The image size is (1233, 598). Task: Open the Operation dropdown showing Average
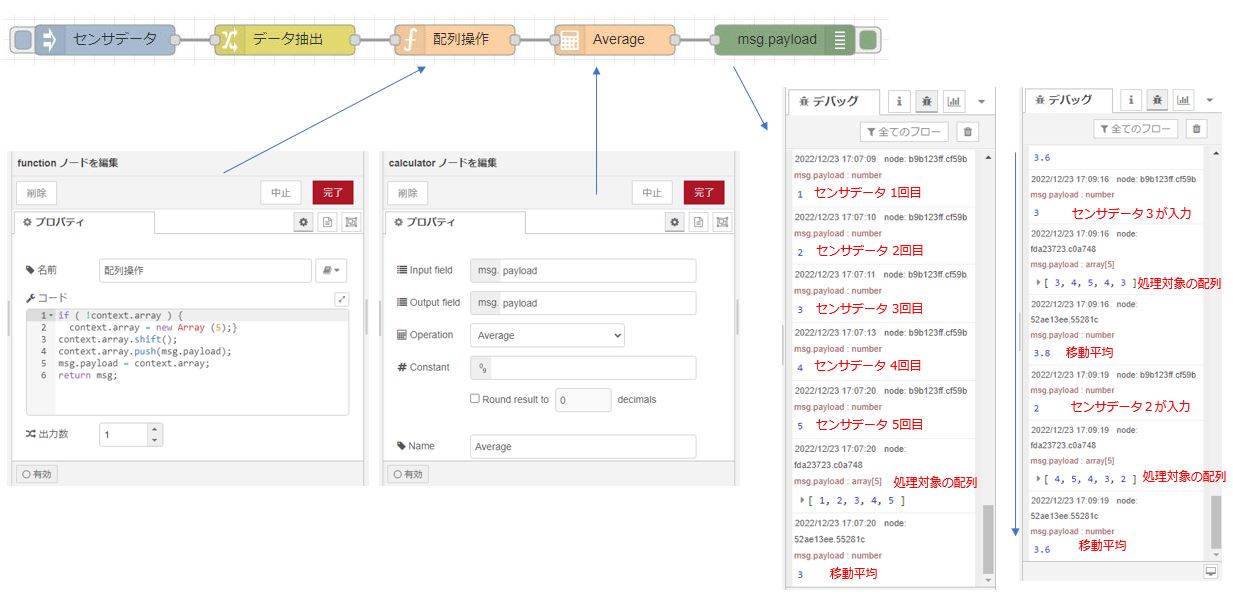tap(547, 335)
